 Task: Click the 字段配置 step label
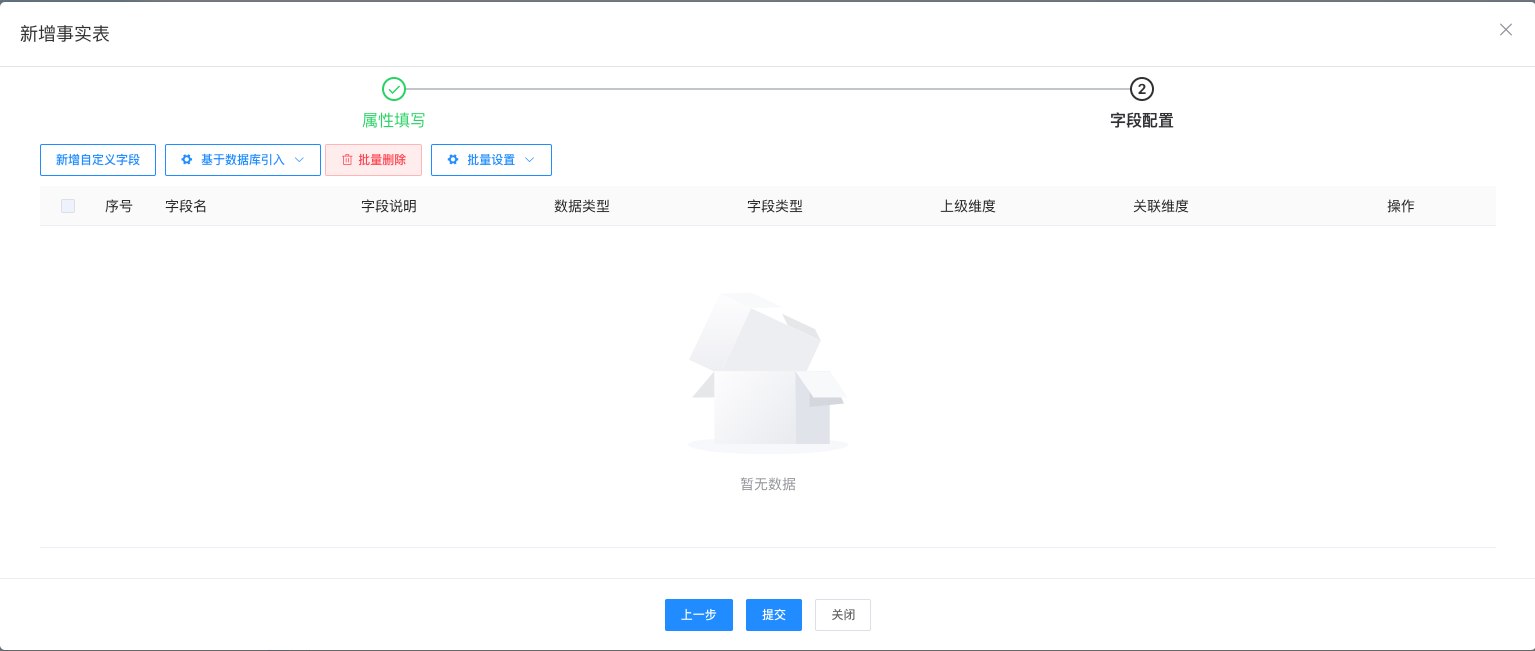coord(1142,120)
